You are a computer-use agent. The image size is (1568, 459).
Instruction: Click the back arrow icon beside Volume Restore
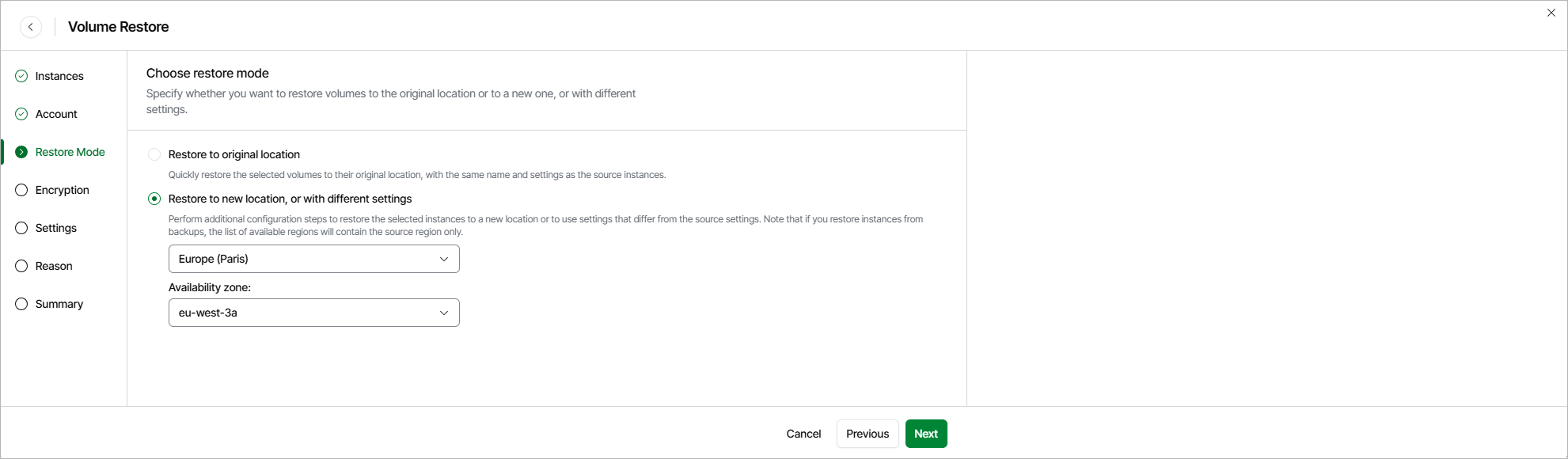(31, 27)
